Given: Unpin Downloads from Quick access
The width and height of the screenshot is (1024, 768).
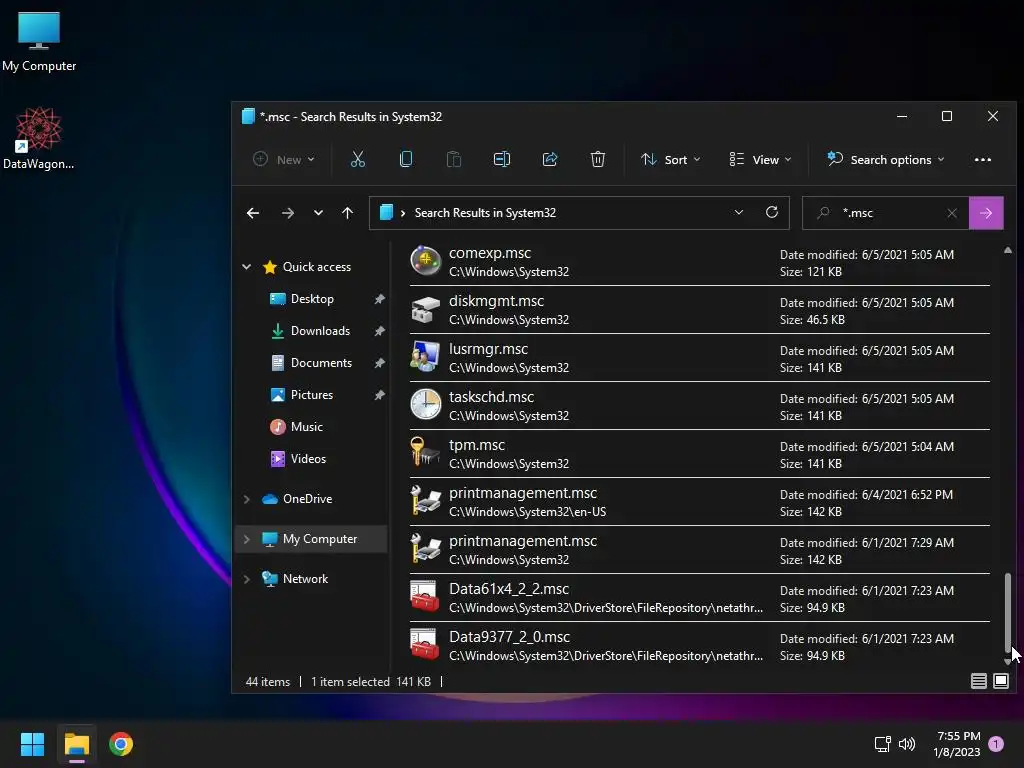Looking at the screenshot, I should point(379,331).
